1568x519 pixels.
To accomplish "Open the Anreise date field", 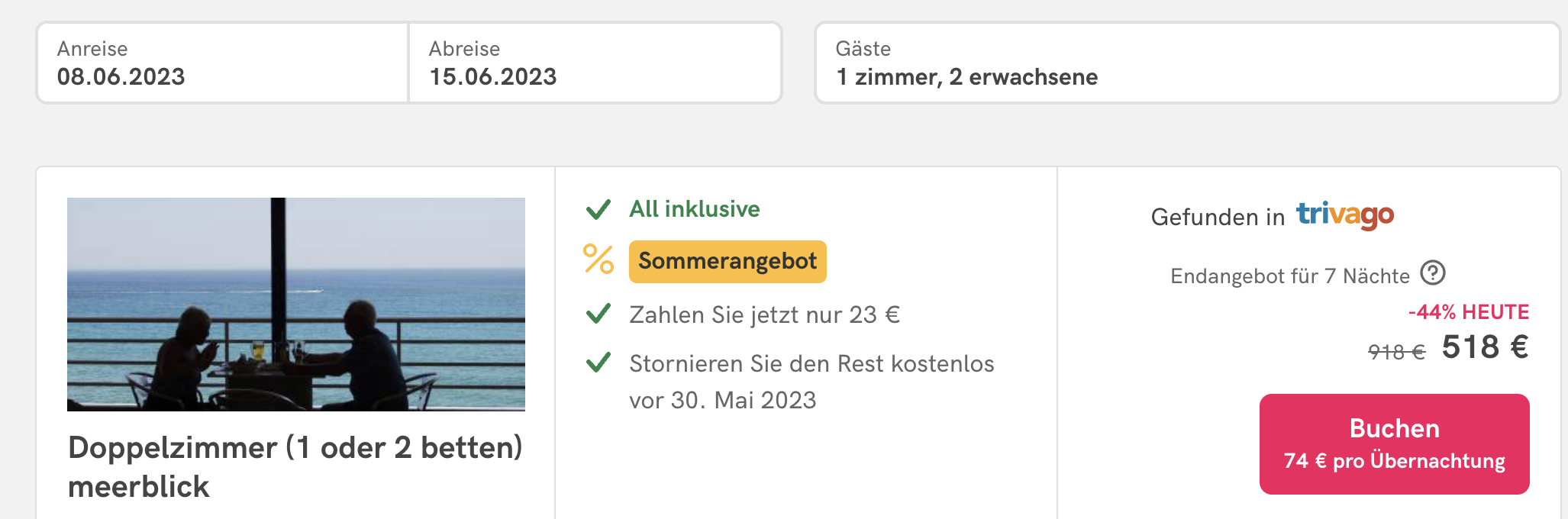I will (222, 63).
